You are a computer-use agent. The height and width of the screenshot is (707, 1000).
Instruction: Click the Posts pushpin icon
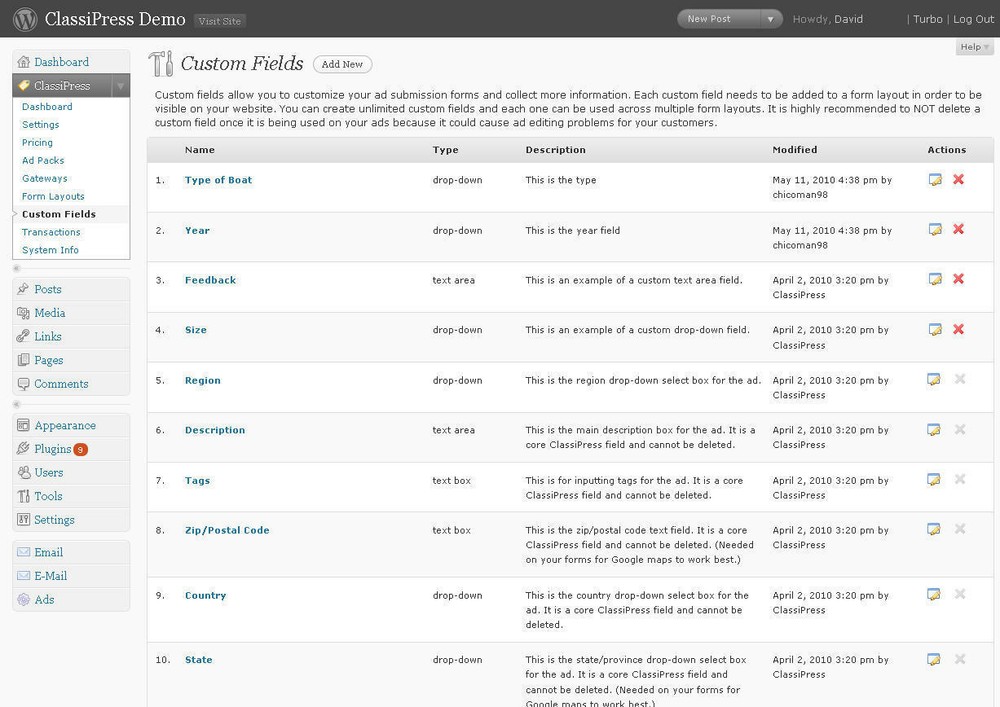coord(24,289)
